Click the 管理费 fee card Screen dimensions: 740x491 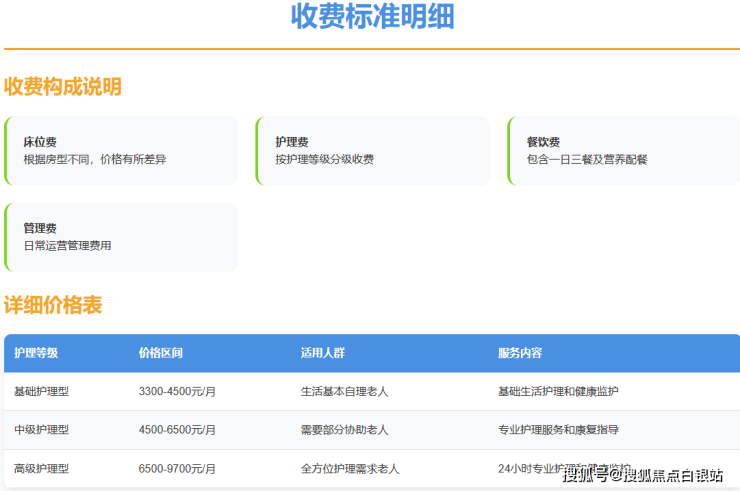point(121,237)
